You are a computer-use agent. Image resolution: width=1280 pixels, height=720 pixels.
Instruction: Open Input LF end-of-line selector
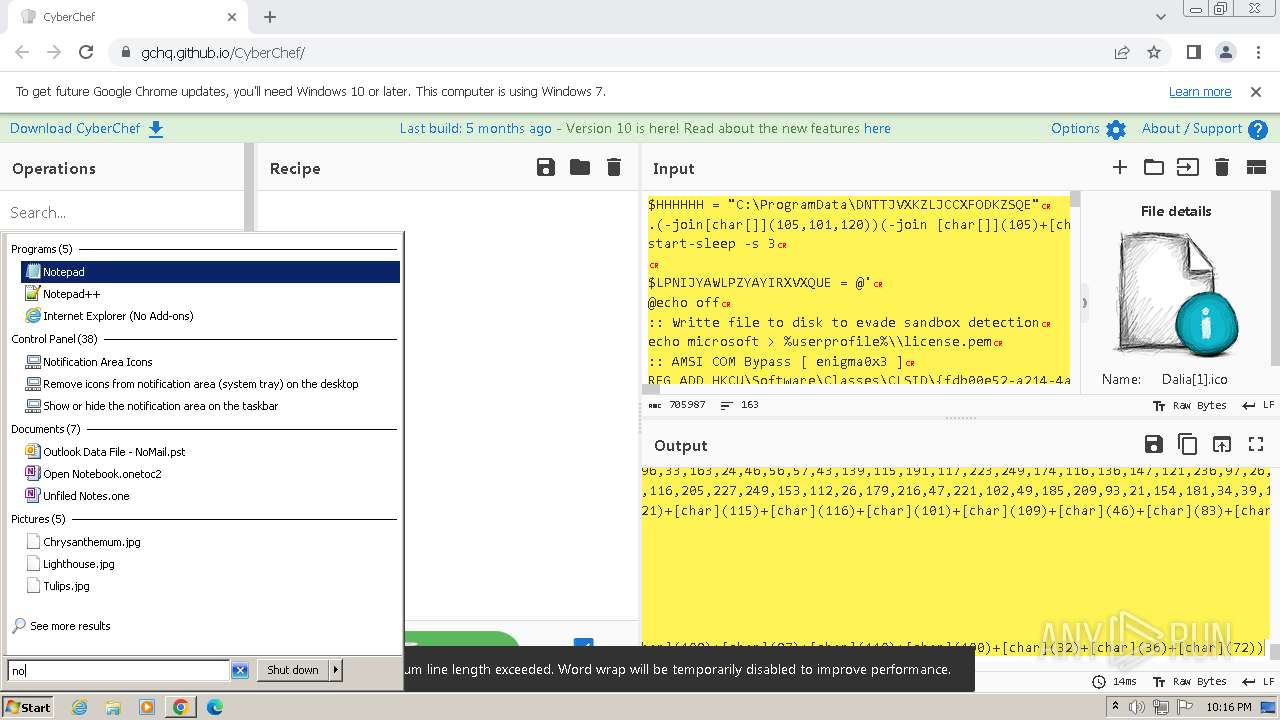pyautogui.click(x=1258, y=405)
